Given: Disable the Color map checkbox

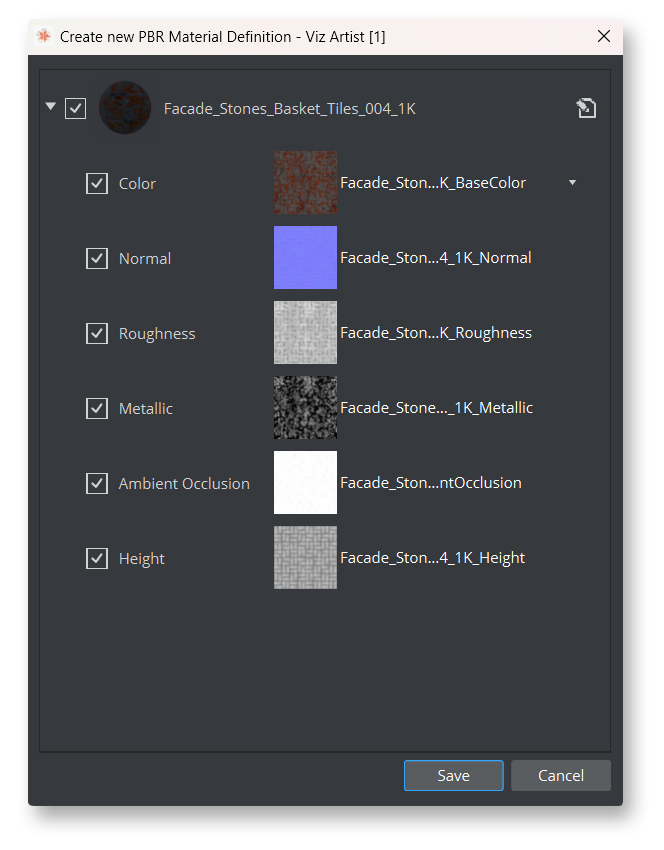Looking at the screenshot, I should [97, 183].
